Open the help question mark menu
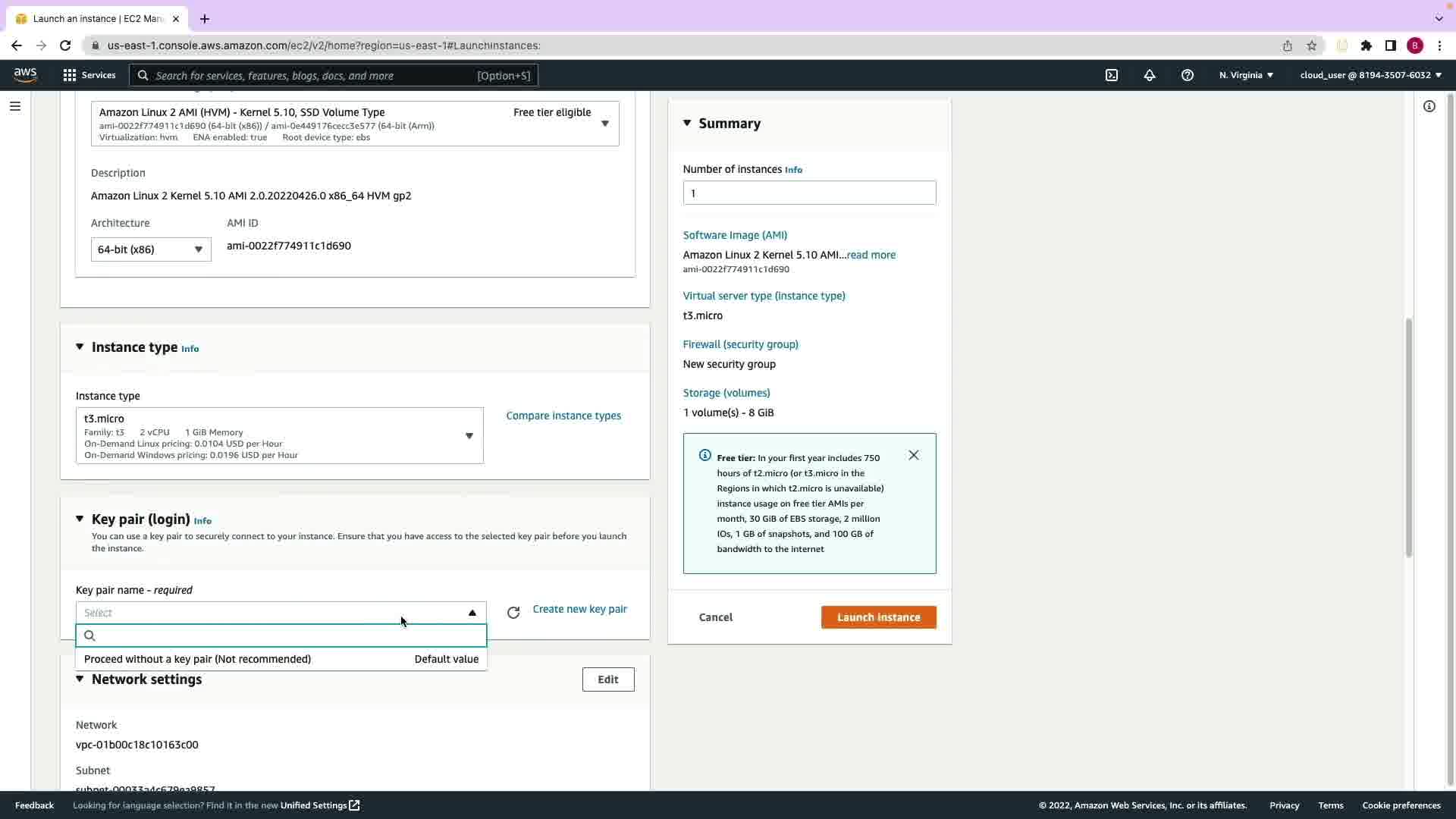The image size is (1456, 819). 1188,75
